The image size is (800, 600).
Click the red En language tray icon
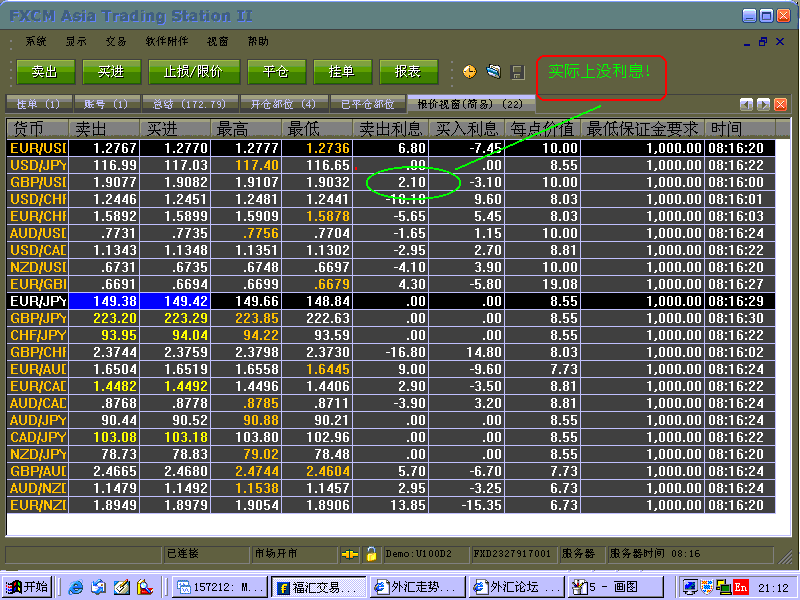[x=741, y=587]
